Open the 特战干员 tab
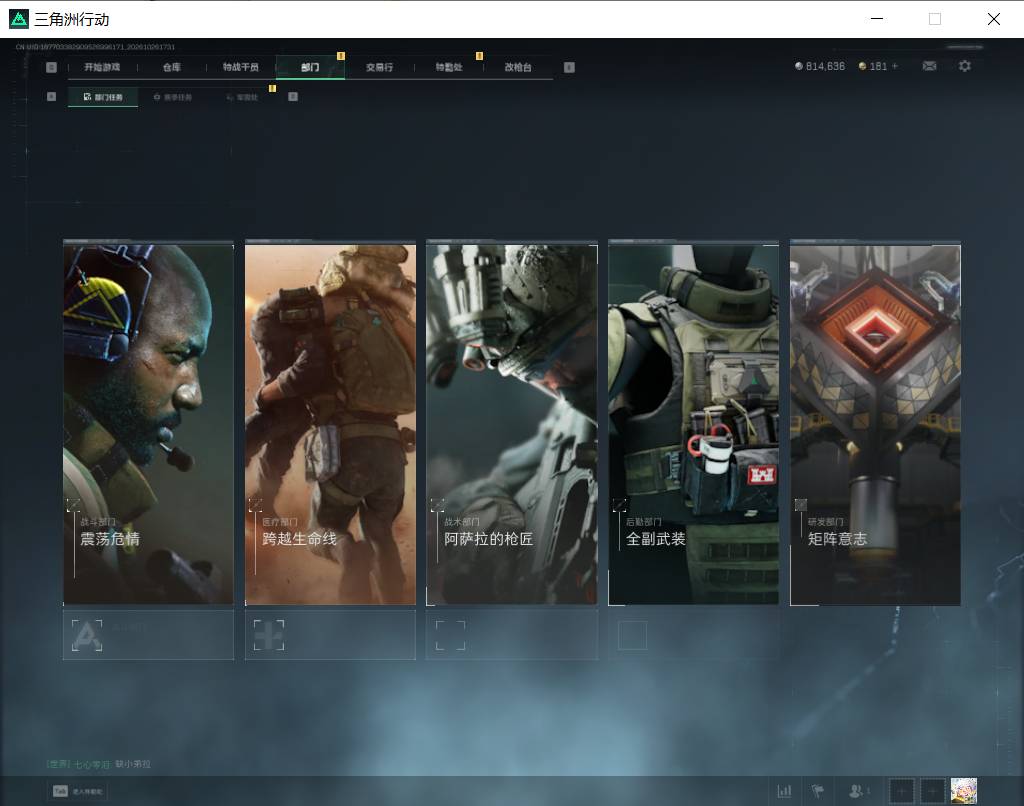This screenshot has width=1024, height=806. (x=241, y=67)
